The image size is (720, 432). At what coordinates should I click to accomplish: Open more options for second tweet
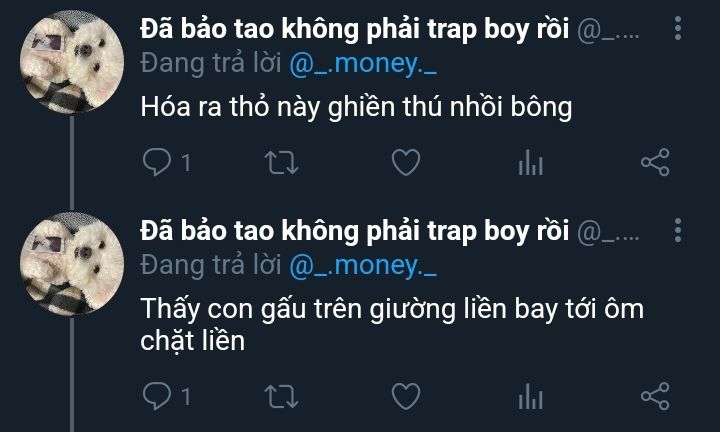tap(678, 230)
